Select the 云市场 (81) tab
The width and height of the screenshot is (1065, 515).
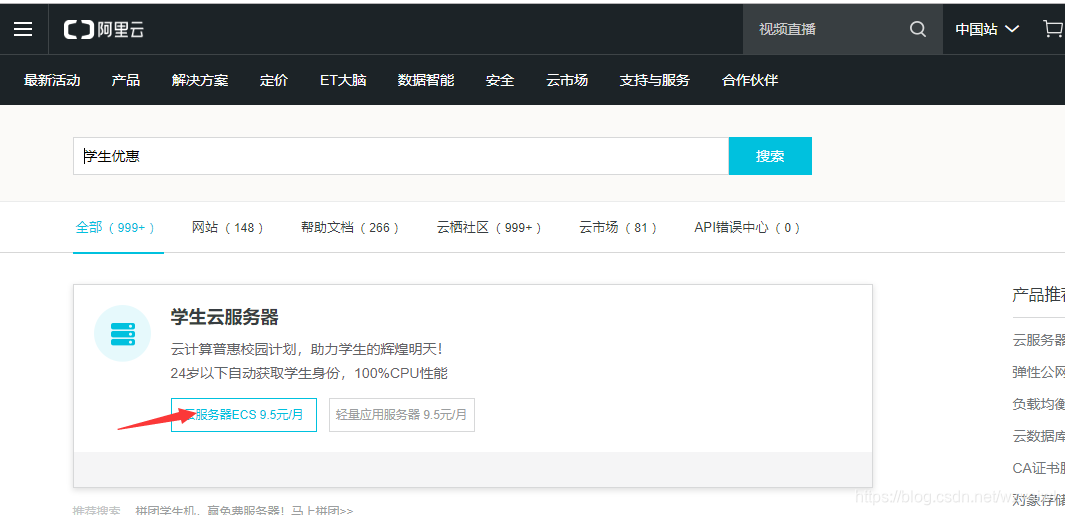pyautogui.click(x=618, y=228)
